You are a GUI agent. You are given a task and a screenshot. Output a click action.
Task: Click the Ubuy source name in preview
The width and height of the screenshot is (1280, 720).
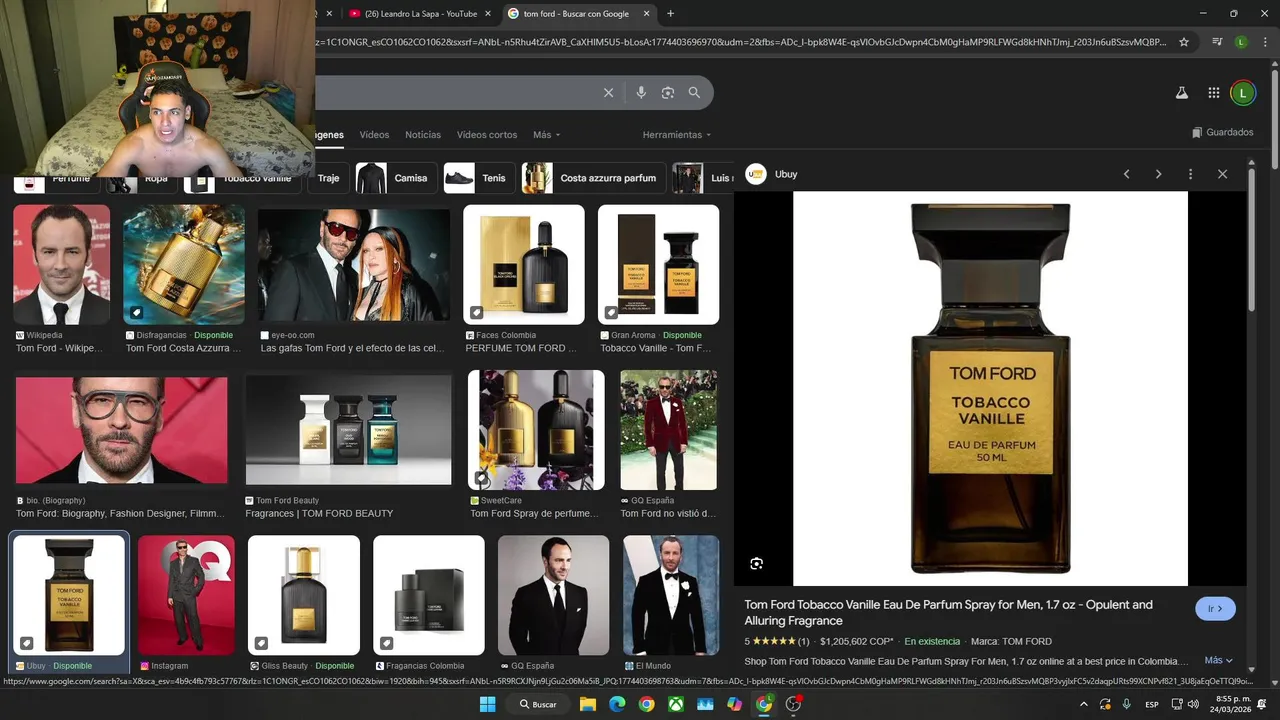coord(786,174)
